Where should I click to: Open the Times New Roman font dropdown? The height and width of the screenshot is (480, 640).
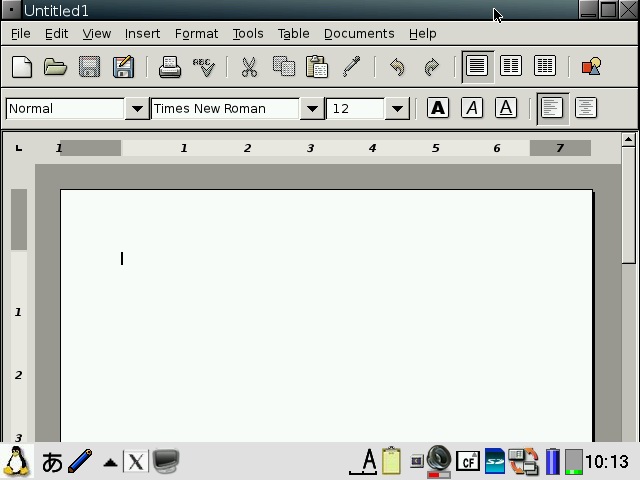pos(312,108)
